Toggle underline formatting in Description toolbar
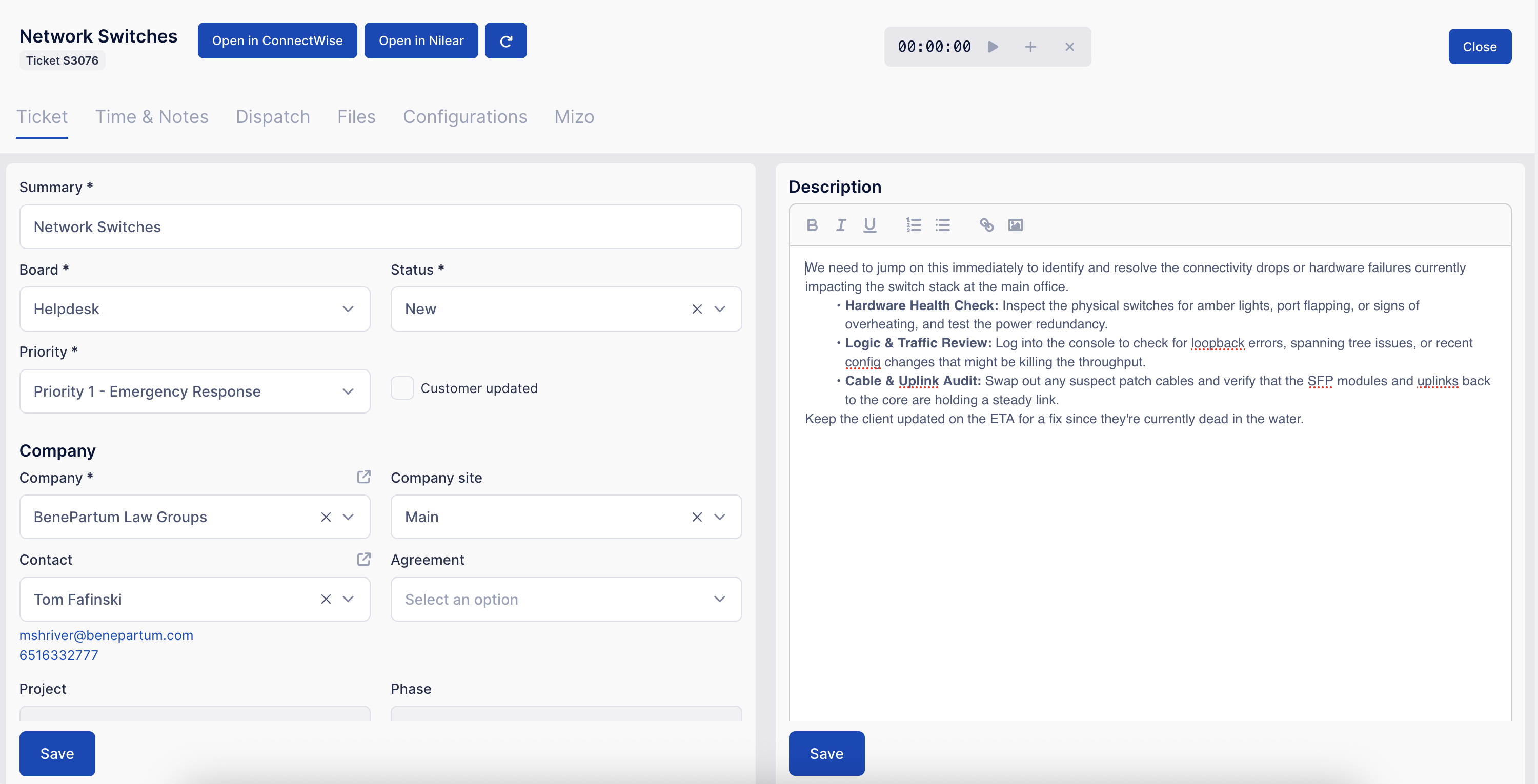Viewport: 1538px width, 784px height. [x=870, y=225]
